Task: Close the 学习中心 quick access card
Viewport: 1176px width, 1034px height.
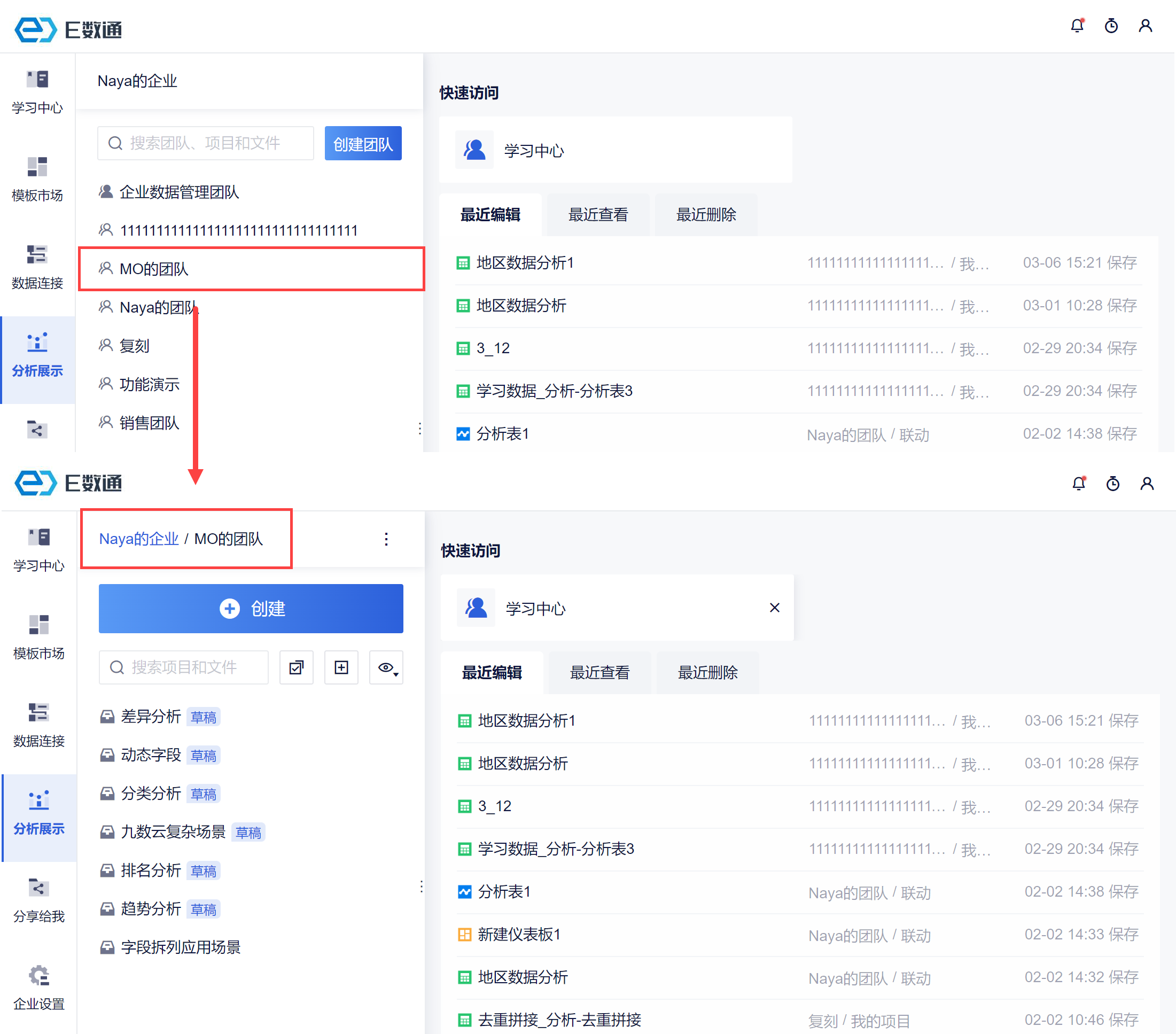Action: 774,608
